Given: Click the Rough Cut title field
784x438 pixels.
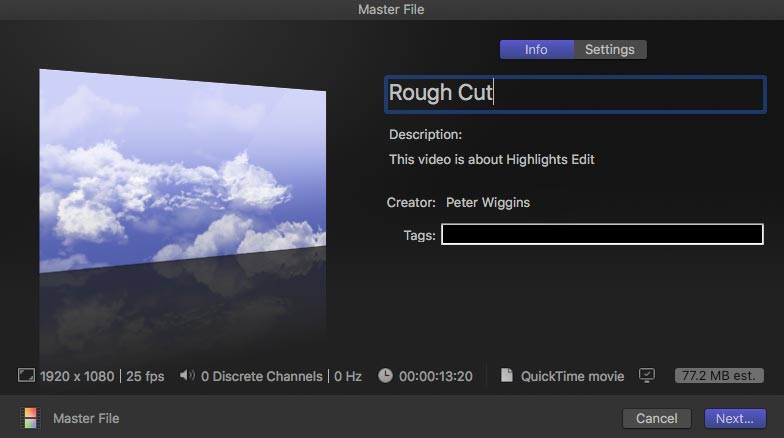Looking at the screenshot, I should point(575,94).
